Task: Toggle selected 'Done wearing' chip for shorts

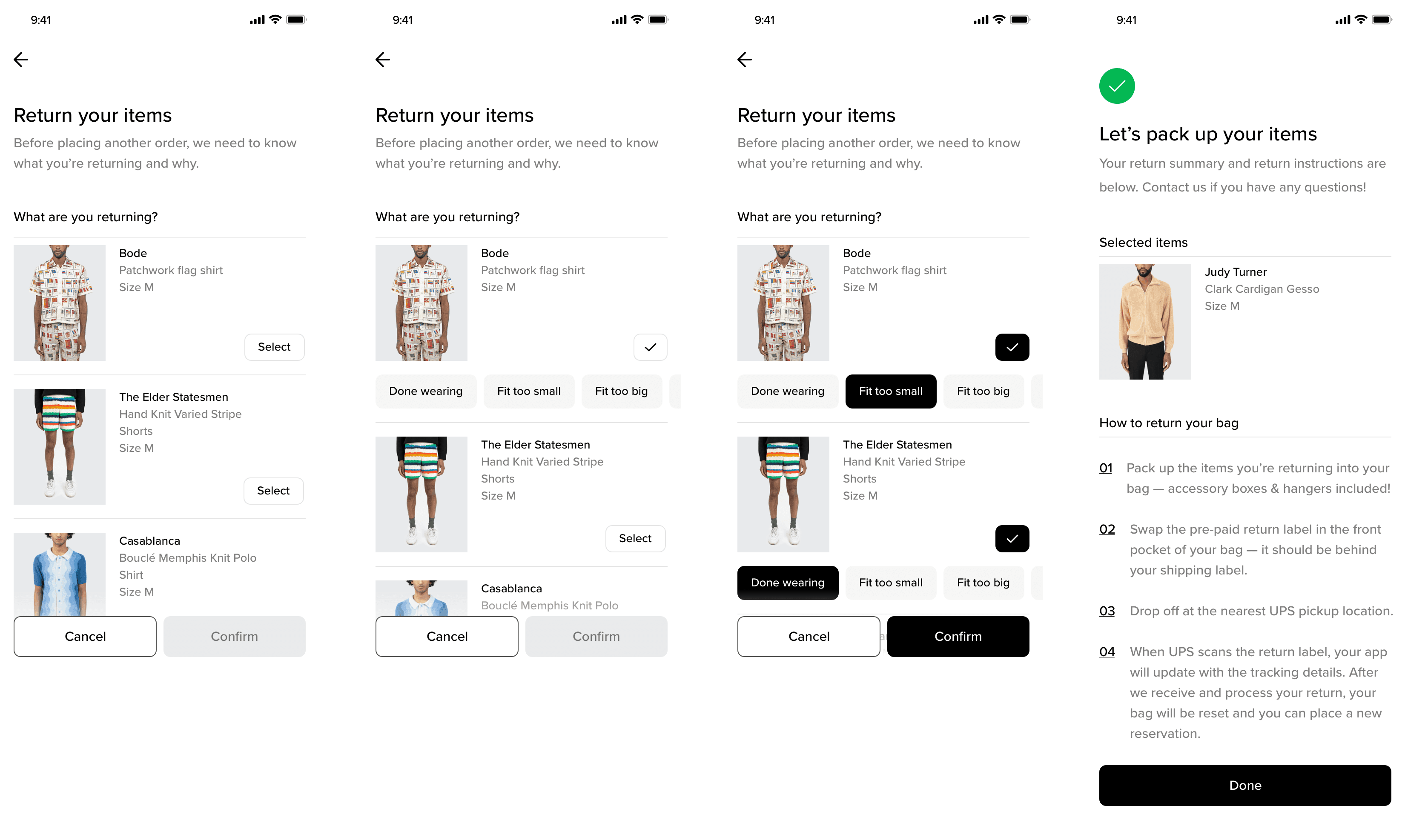Action: pos(787,583)
